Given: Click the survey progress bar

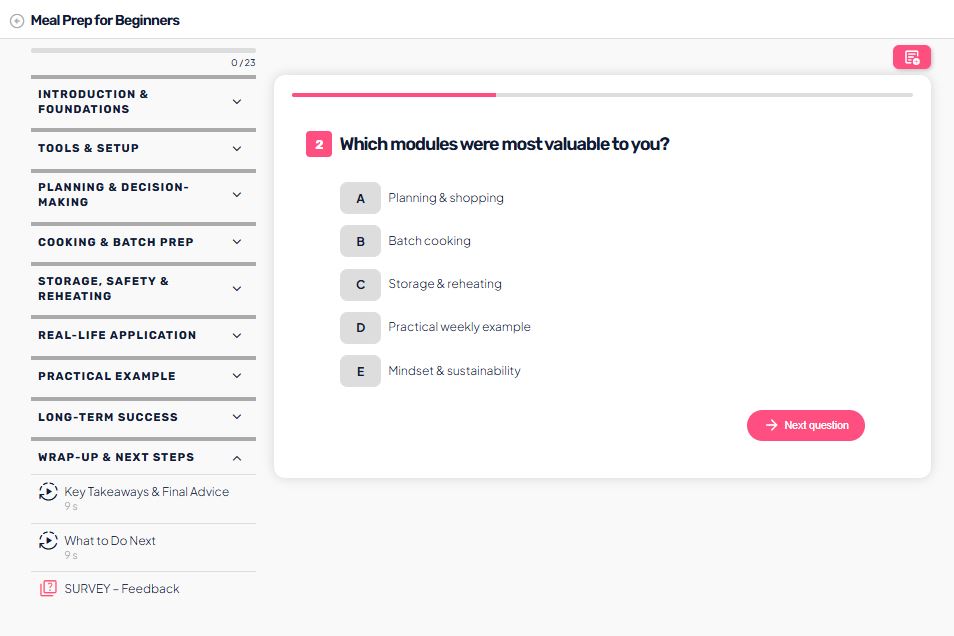Looking at the screenshot, I should 602,95.
